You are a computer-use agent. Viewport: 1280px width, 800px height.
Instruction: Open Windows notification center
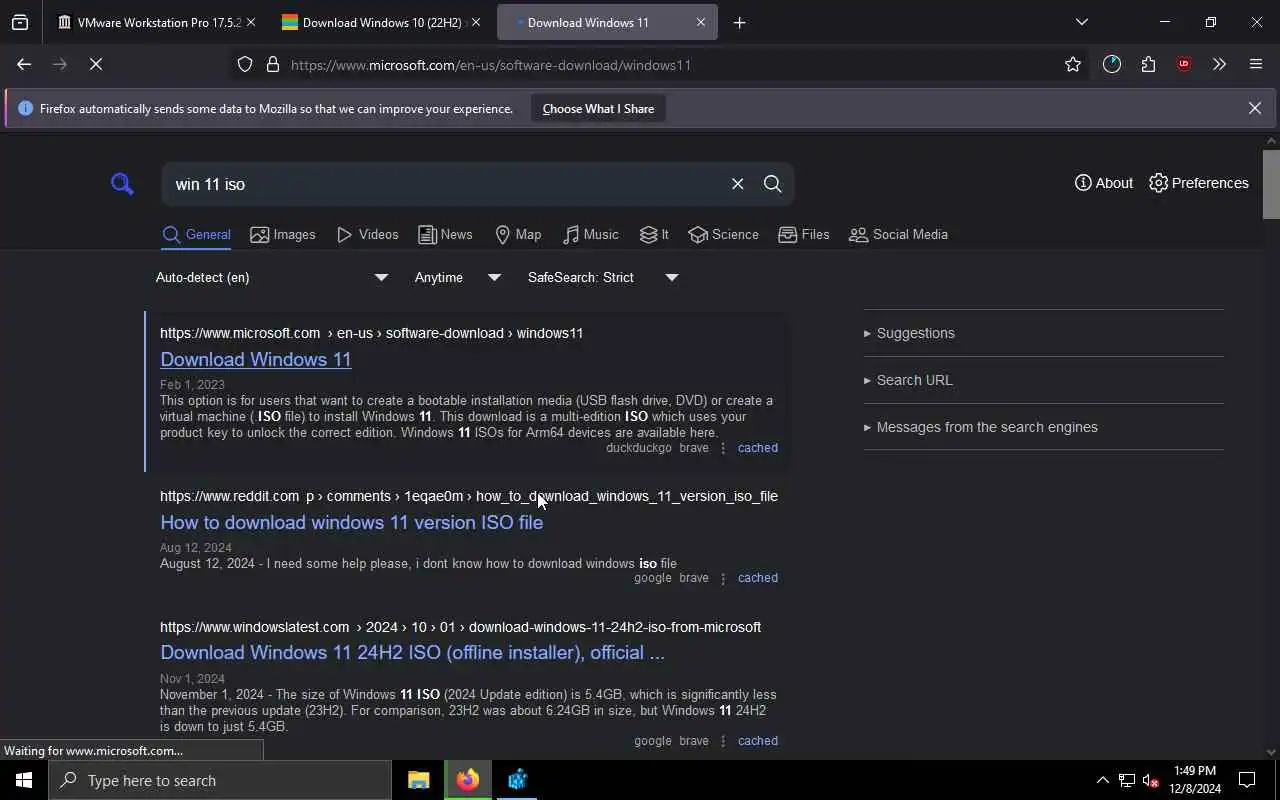pos(1247,780)
